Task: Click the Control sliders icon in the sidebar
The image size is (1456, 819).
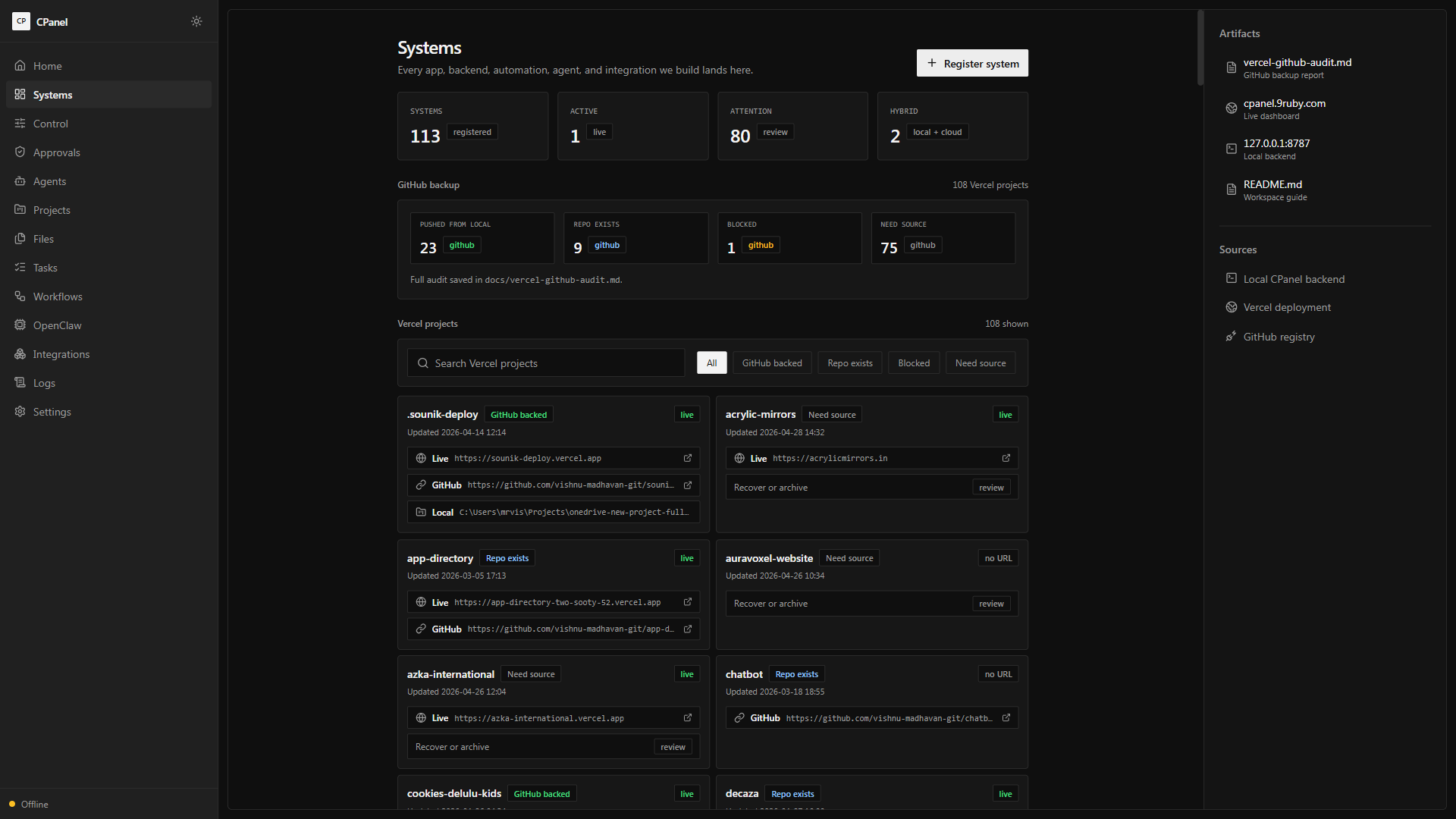Action: click(x=20, y=124)
